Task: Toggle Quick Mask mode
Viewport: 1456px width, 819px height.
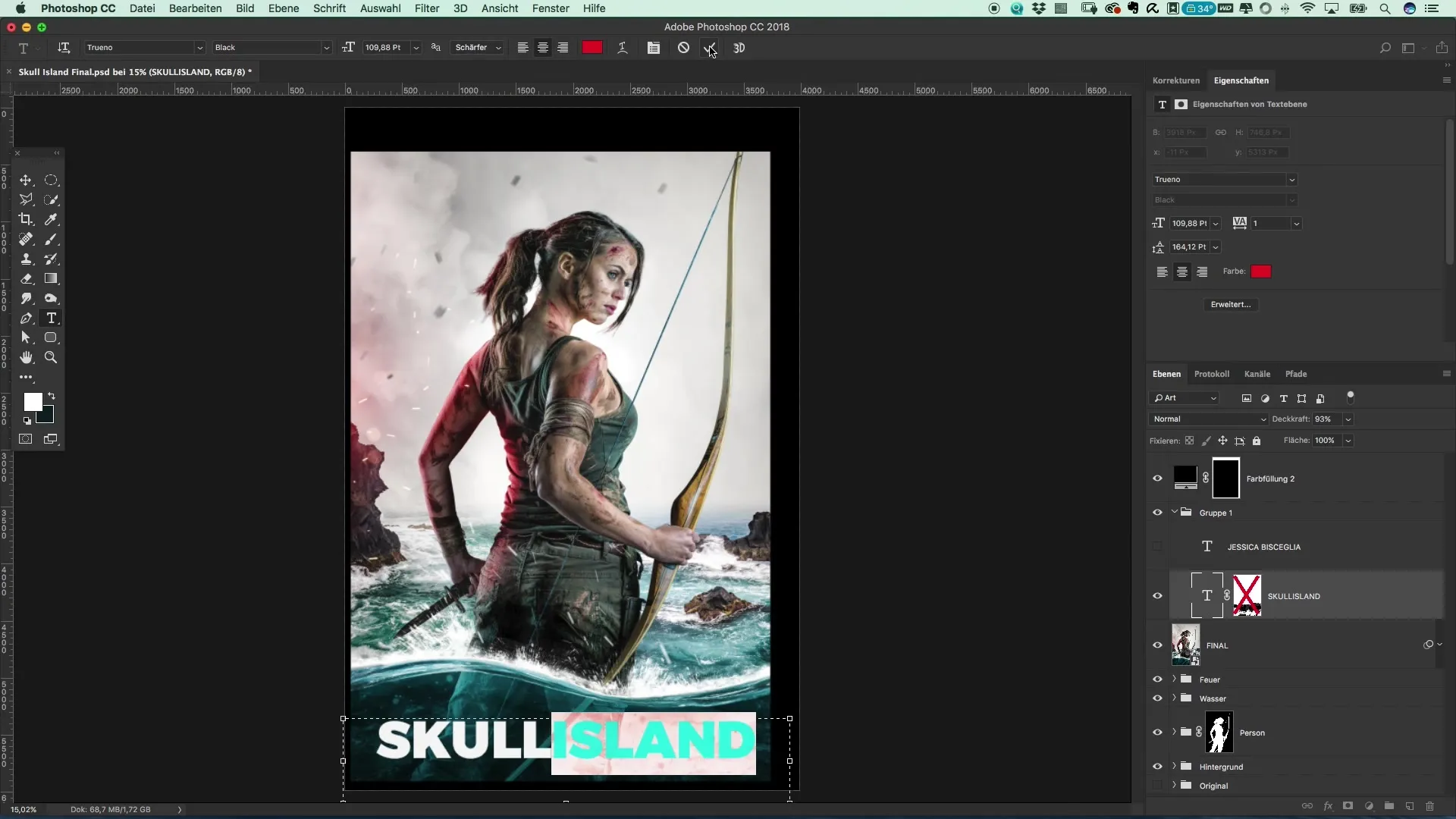Action: coord(26,439)
